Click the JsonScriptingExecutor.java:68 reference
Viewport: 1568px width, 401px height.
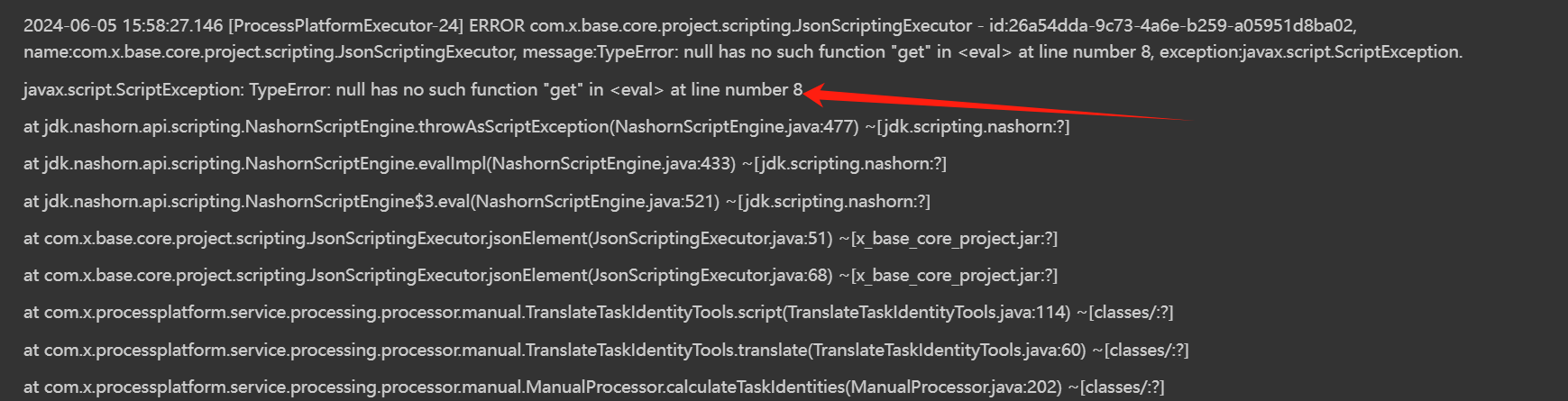(x=711, y=276)
